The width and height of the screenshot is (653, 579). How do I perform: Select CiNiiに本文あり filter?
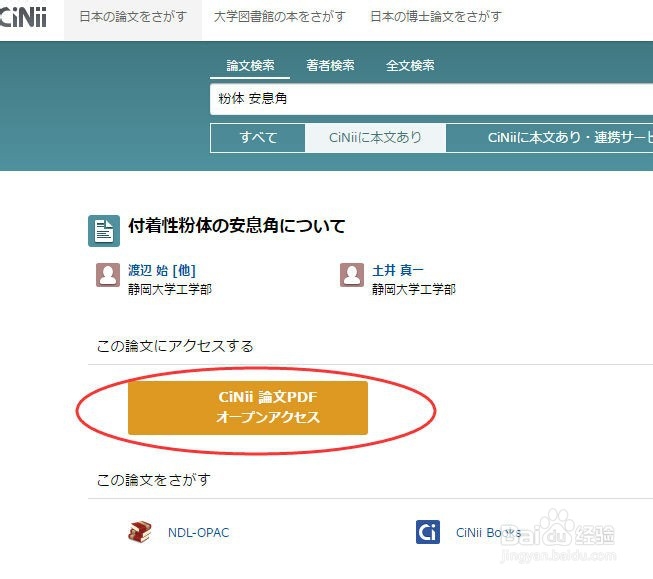tap(375, 137)
